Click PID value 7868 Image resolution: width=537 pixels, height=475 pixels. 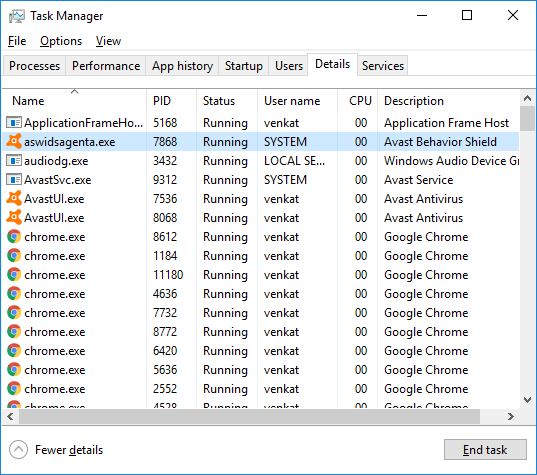165,141
